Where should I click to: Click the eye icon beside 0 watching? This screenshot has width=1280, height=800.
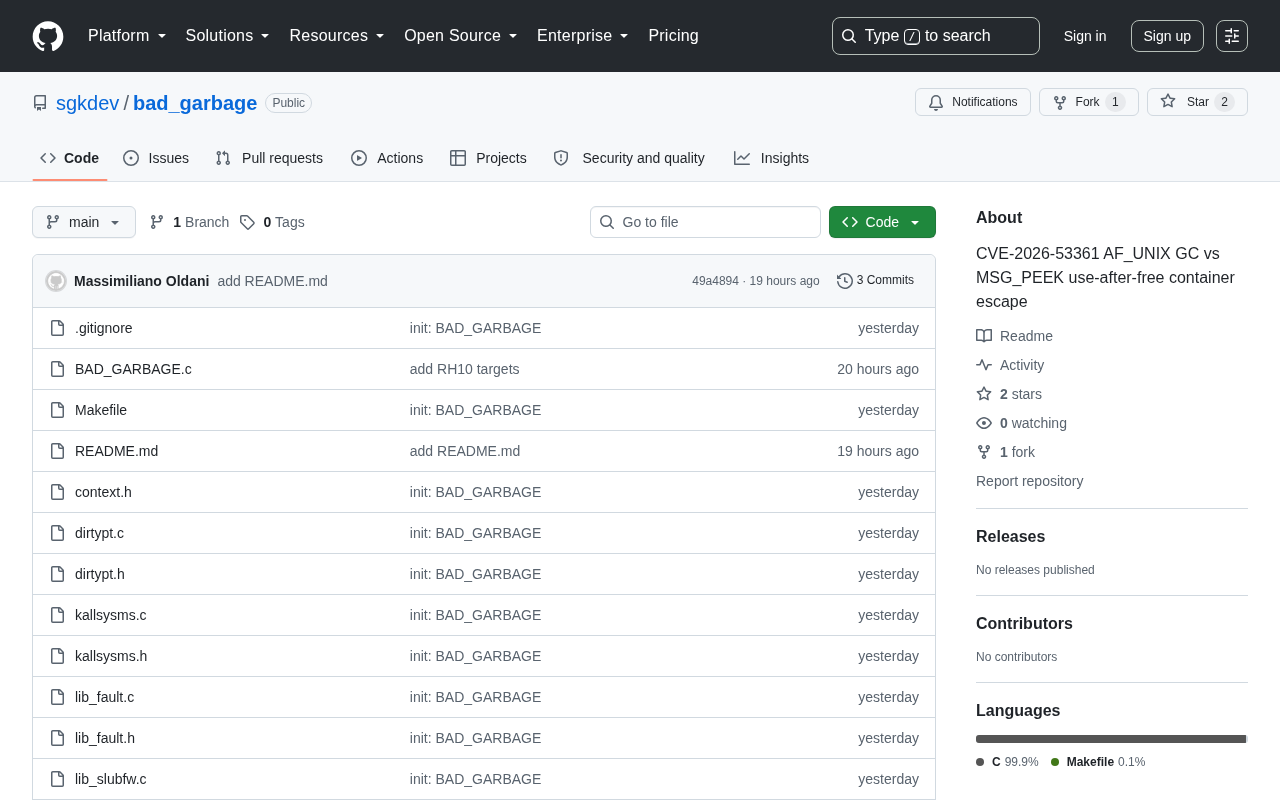pyautogui.click(x=984, y=423)
